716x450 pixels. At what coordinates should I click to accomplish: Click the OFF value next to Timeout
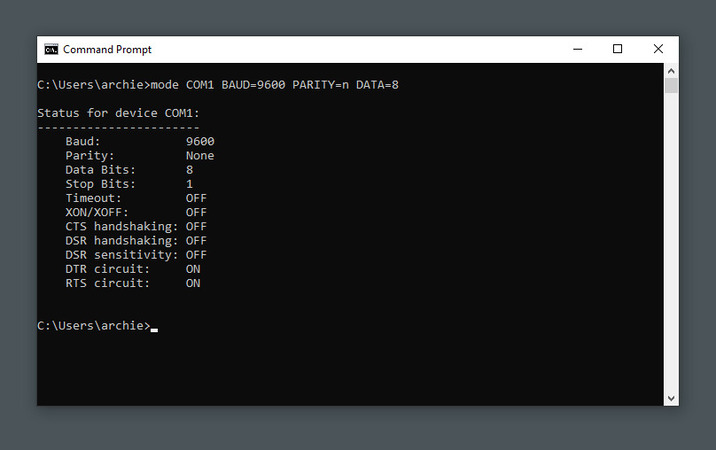pyautogui.click(x=196, y=198)
